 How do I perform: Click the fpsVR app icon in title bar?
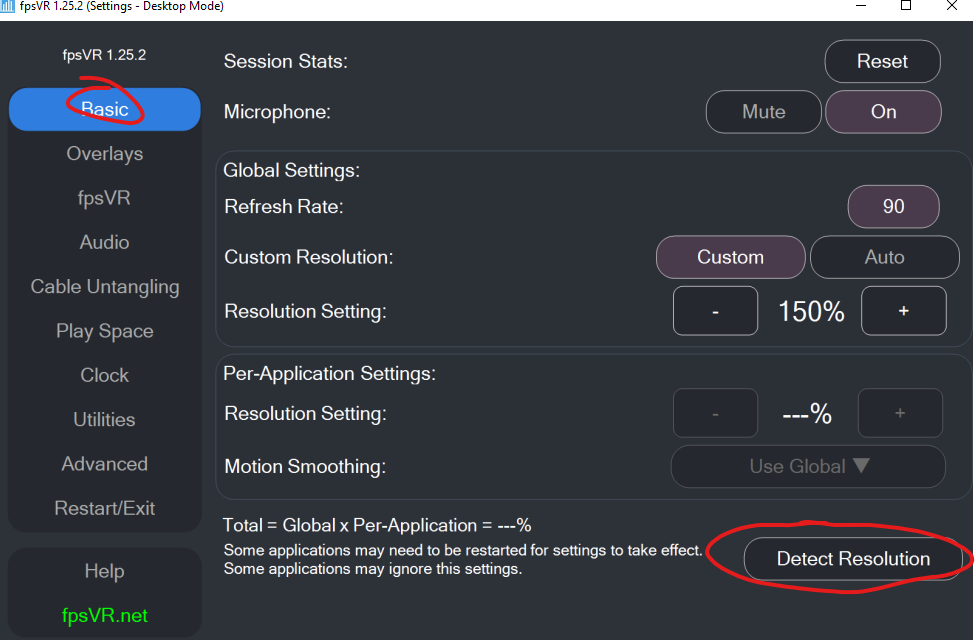pos(9,6)
